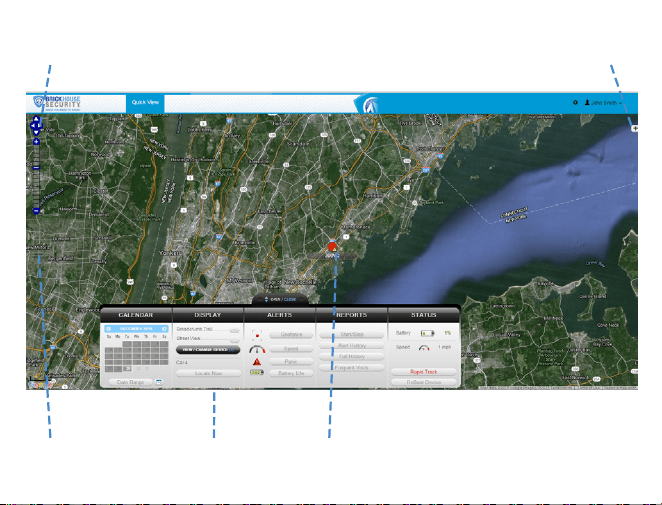The height and width of the screenshot is (505, 662).
Task: Open settings via the gear icon
Action: pos(575,103)
